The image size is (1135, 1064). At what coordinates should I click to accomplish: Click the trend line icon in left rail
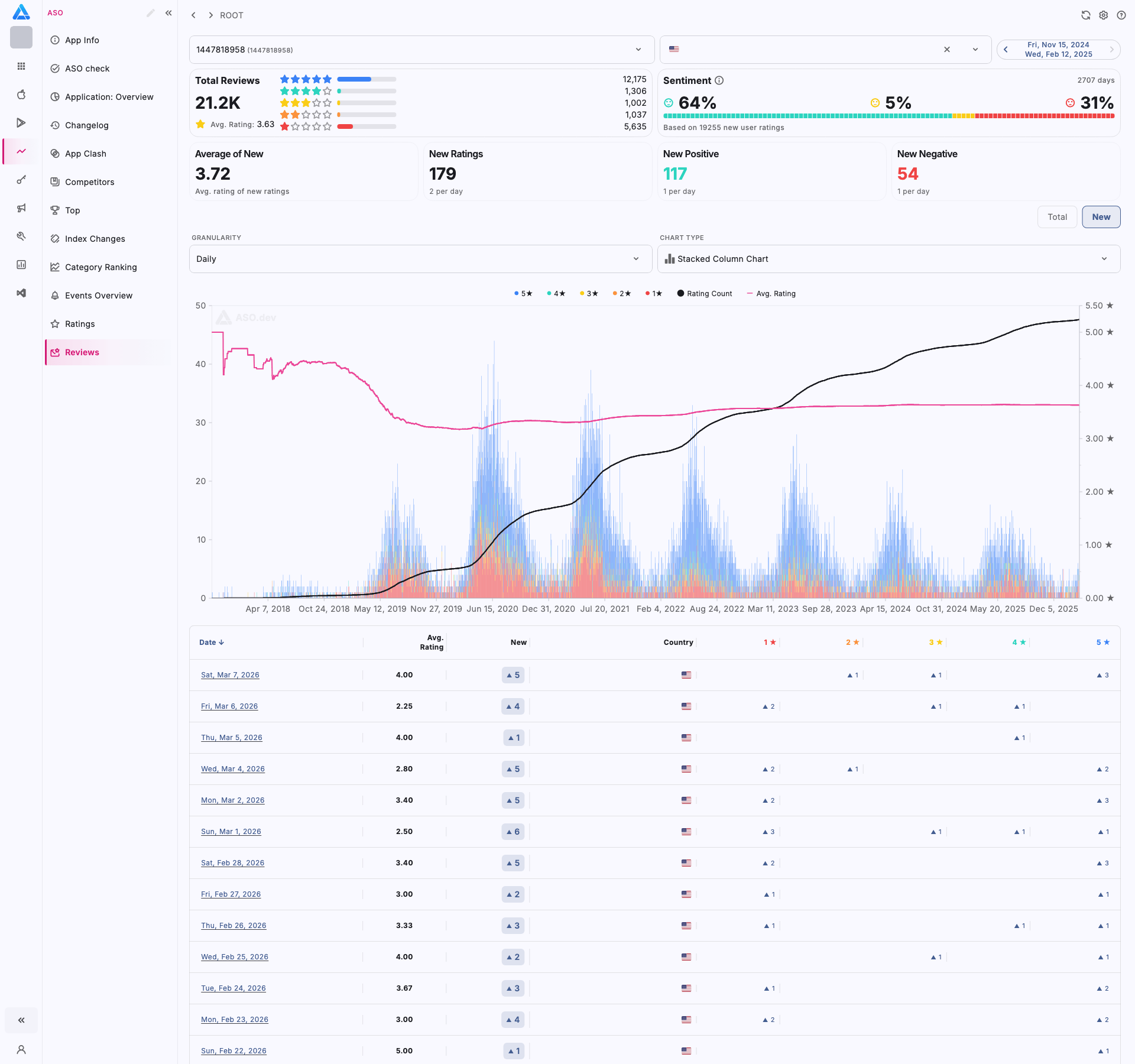21,151
